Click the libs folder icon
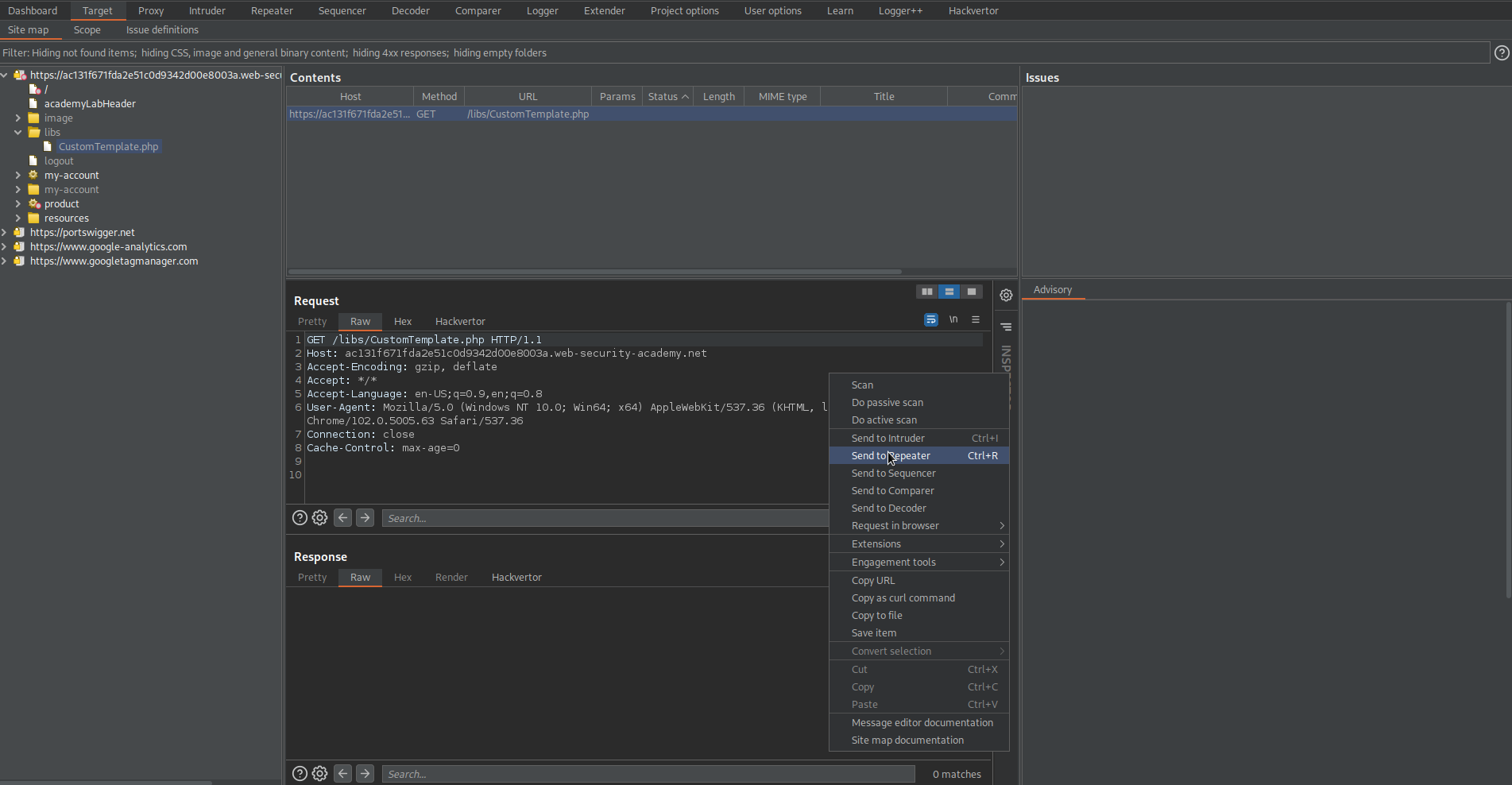Screen dimensions: 1512x785 pos(33,132)
